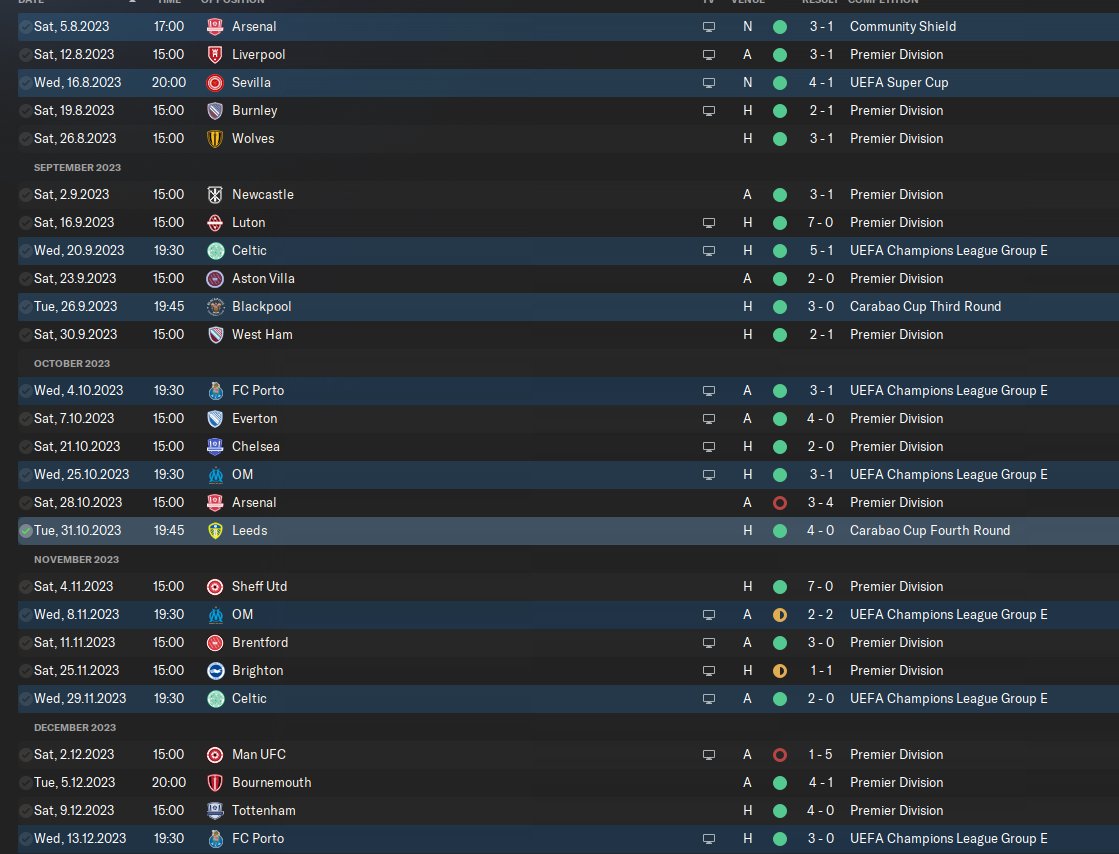The width and height of the screenshot is (1119, 854).
Task: Open the Chelsea team name link
Action: point(255,447)
